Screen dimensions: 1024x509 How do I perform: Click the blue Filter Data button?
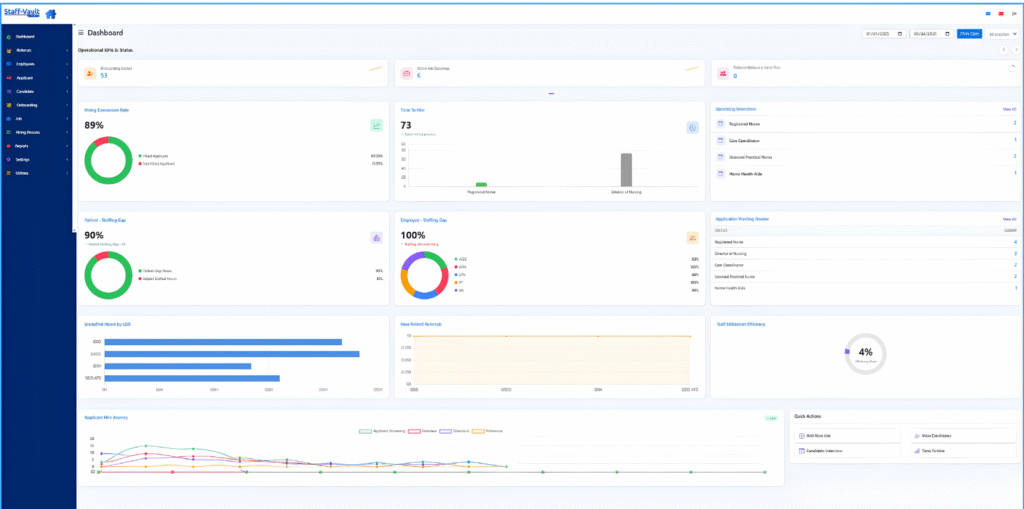click(969, 34)
